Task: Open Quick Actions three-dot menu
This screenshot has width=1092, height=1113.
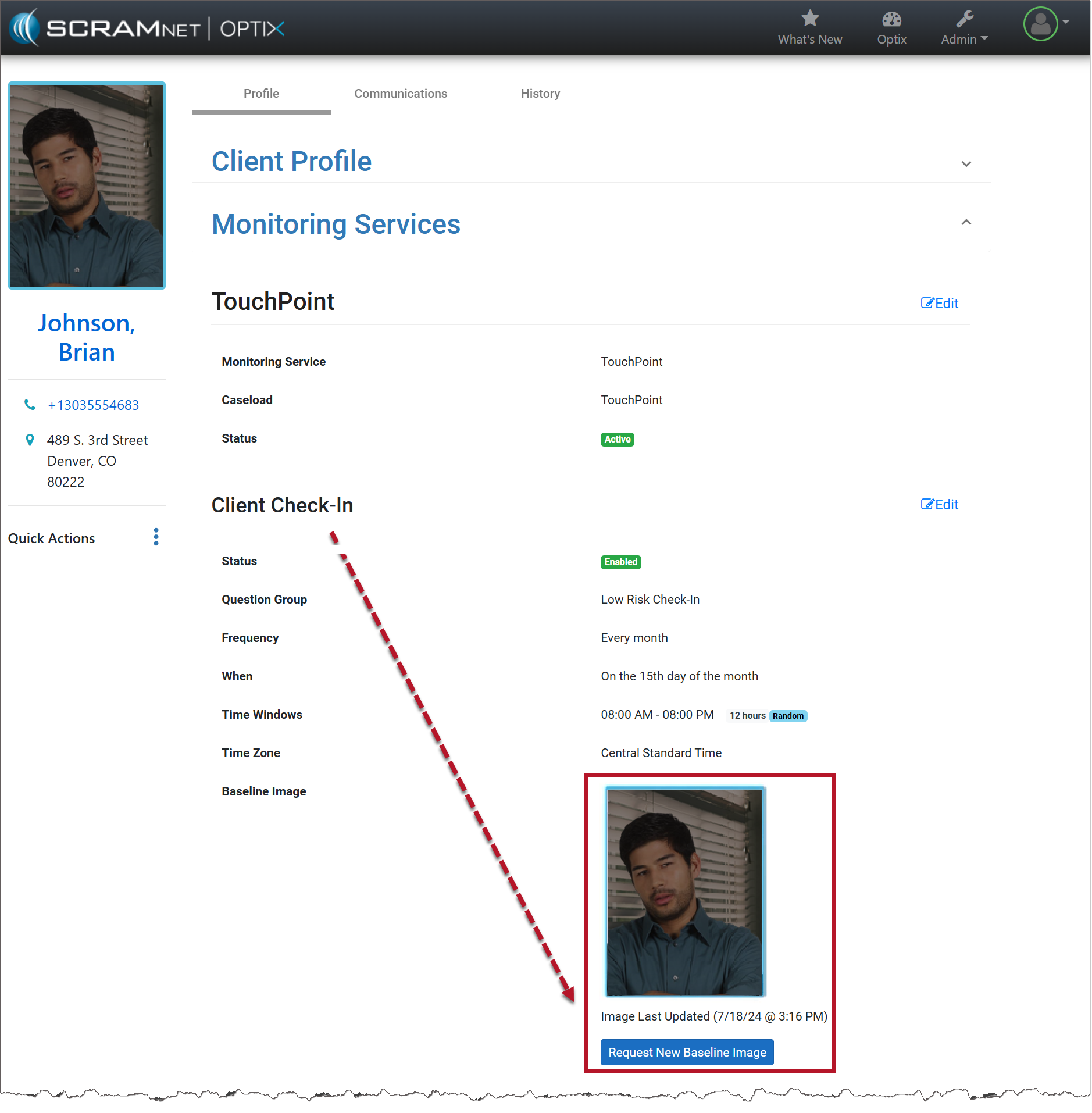Action: pos(156,537)
